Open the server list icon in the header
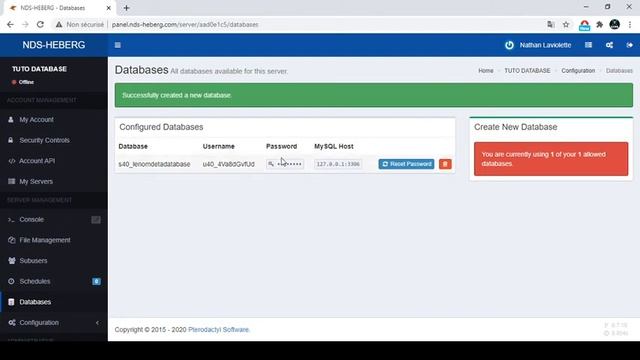The height and width of the screenshot is (360, 640). click(588, 45)
